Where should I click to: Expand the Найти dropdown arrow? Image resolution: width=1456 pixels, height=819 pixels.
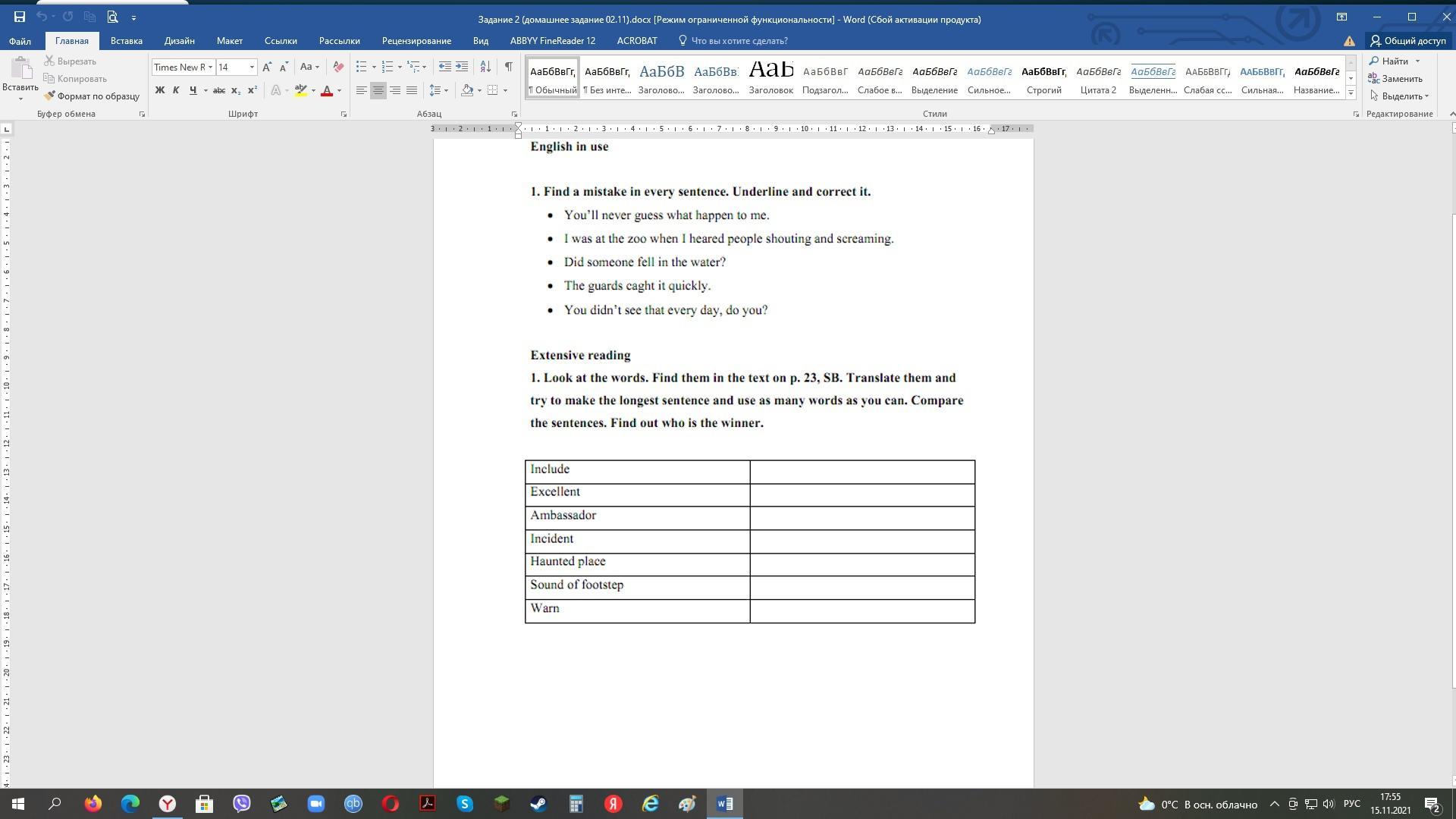[1417, 61]
